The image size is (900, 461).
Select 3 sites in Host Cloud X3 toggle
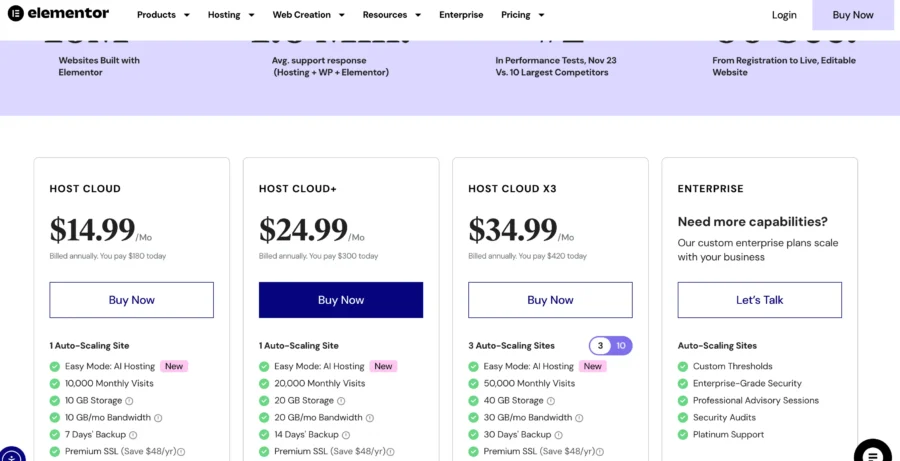[600, 346]
